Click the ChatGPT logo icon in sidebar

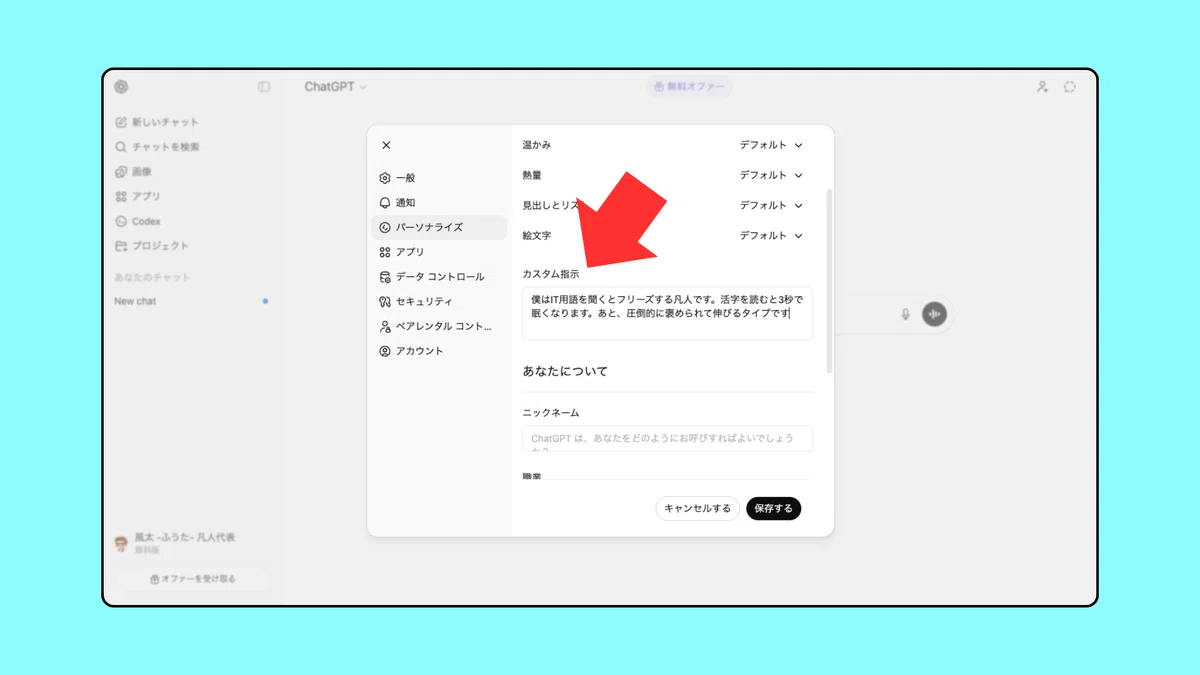point(121,87)
